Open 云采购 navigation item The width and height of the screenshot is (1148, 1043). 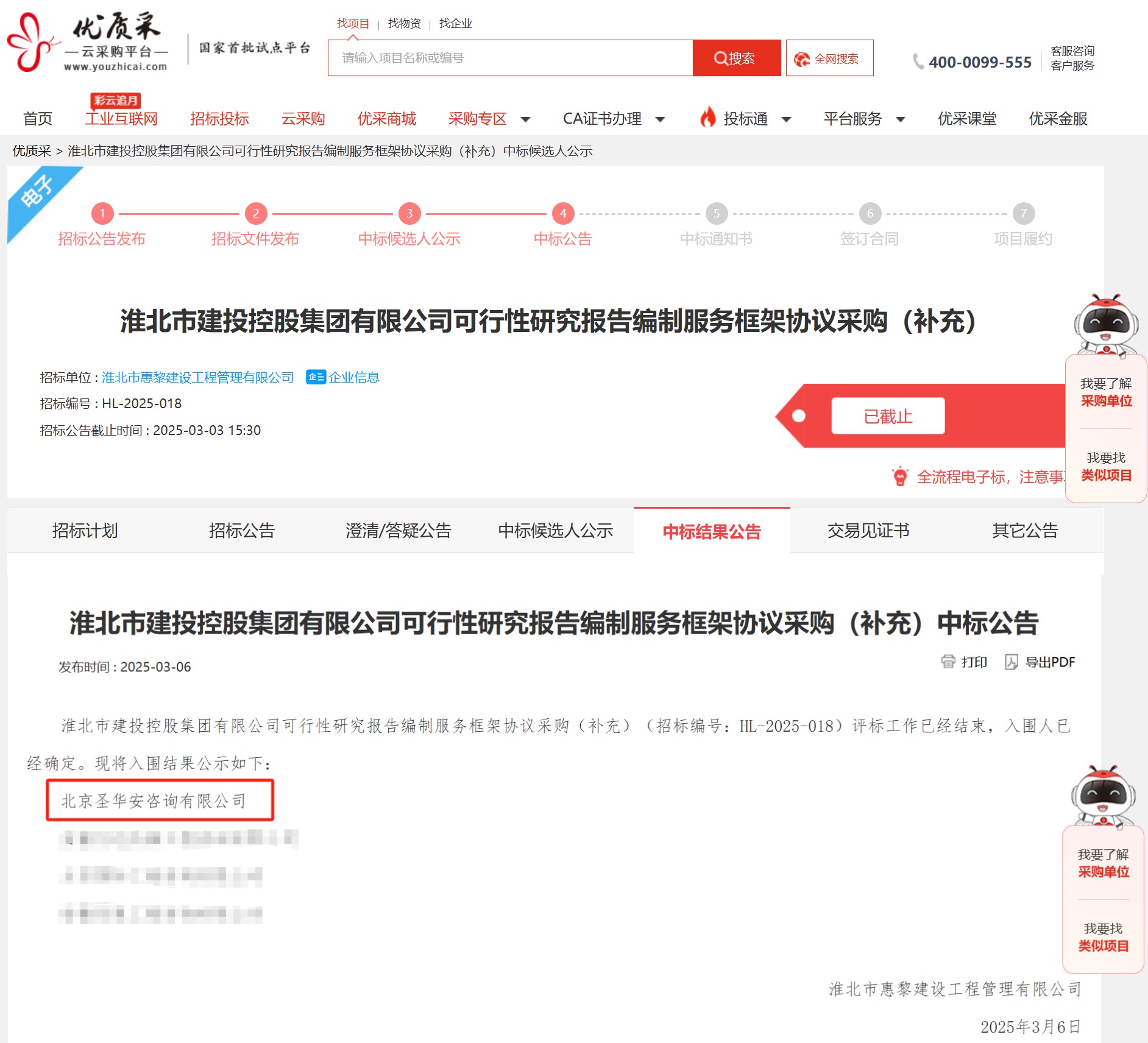(x=303, y=119)
